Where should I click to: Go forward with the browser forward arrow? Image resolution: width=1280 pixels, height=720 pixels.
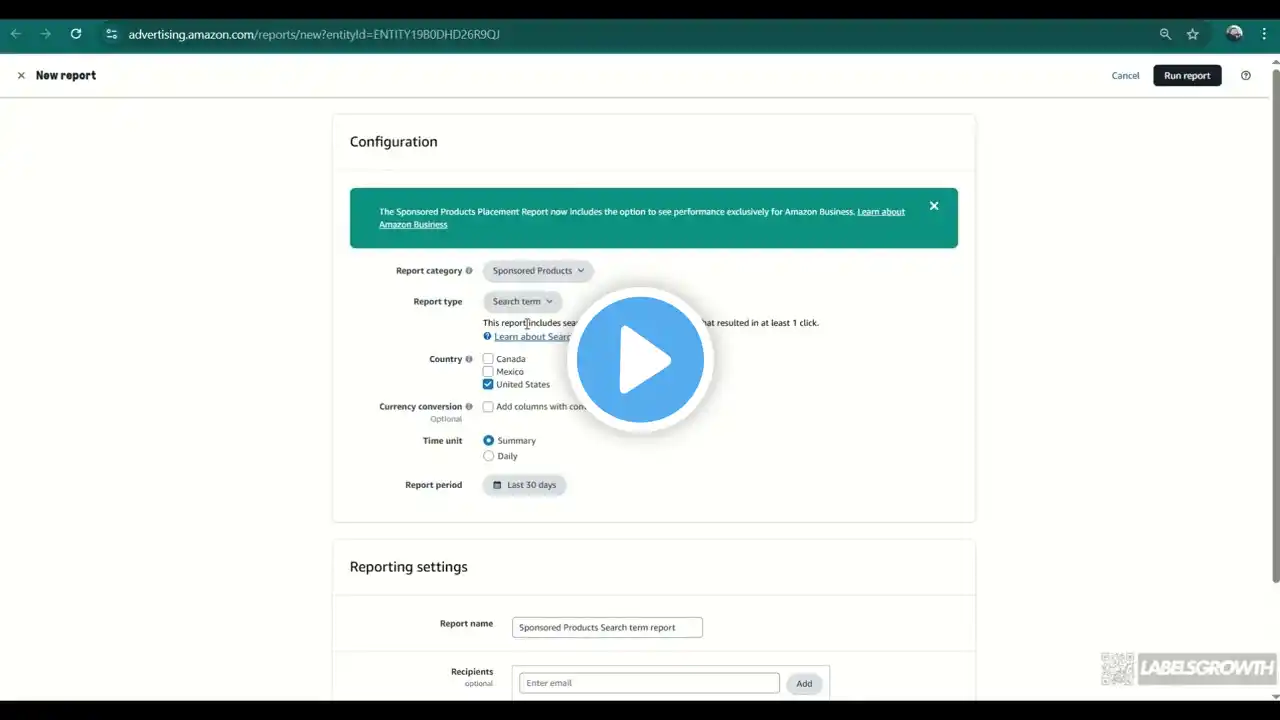46,34
